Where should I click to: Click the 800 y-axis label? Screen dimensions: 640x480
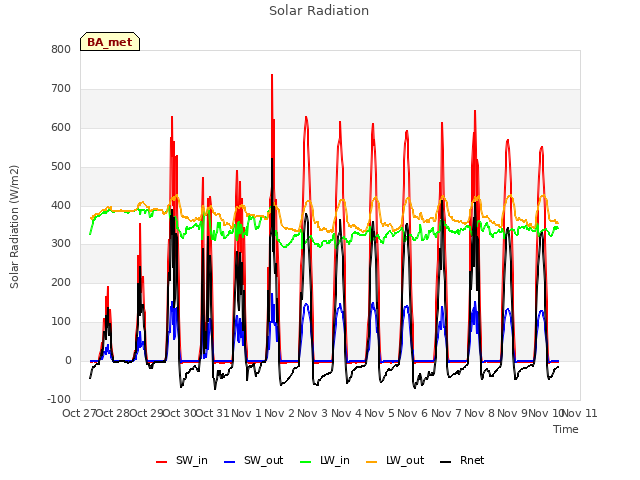click(61, 49)
